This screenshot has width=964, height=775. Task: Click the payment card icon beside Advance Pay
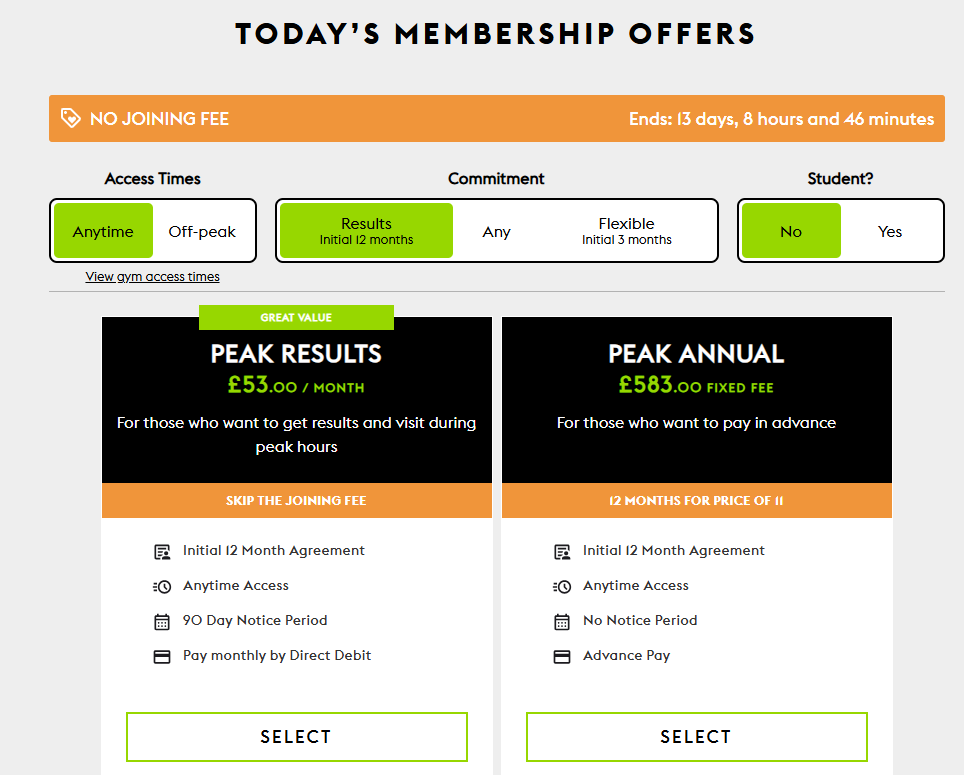[562, 655]
